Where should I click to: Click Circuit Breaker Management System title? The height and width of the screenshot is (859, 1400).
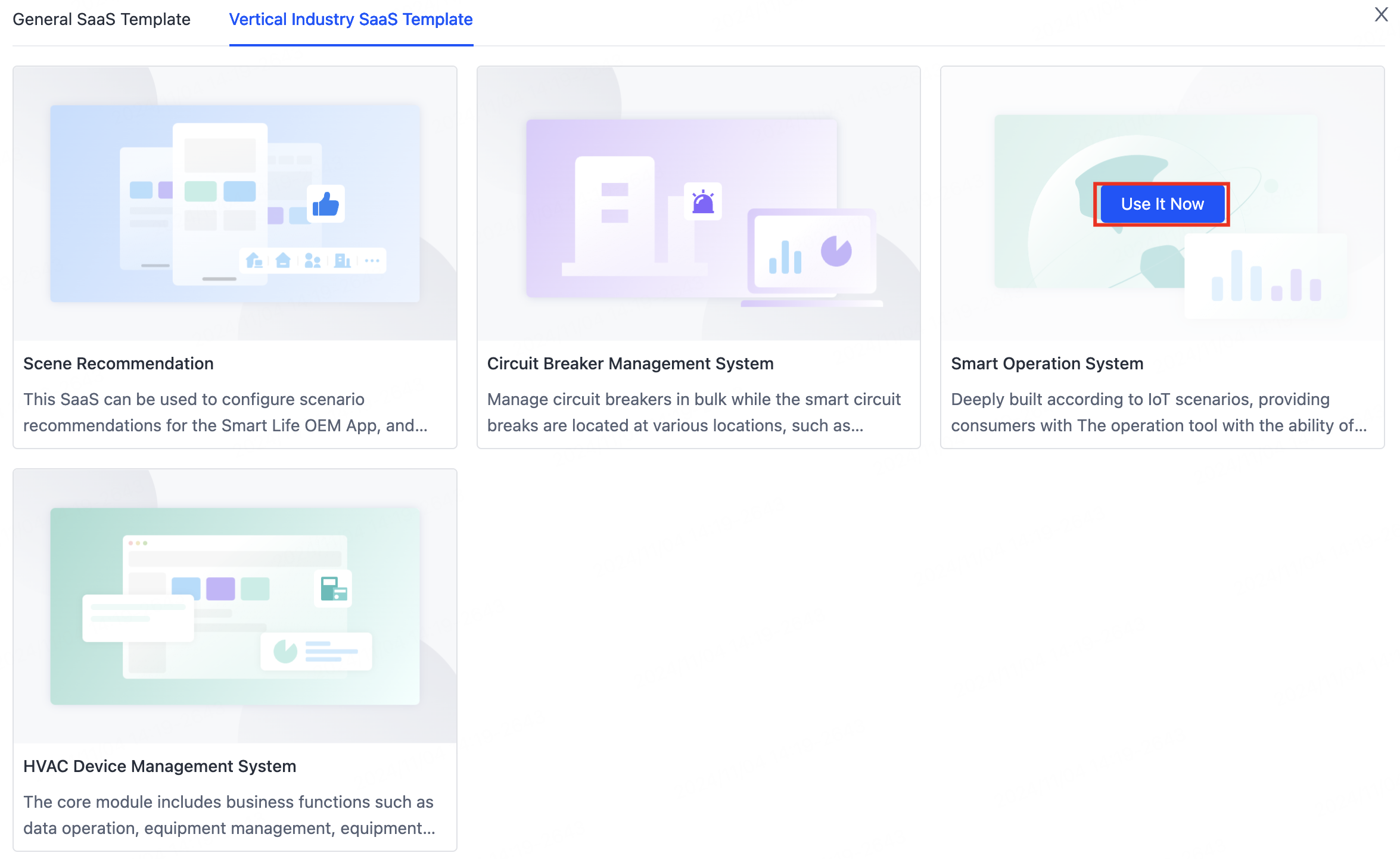[x=630, y=363]
